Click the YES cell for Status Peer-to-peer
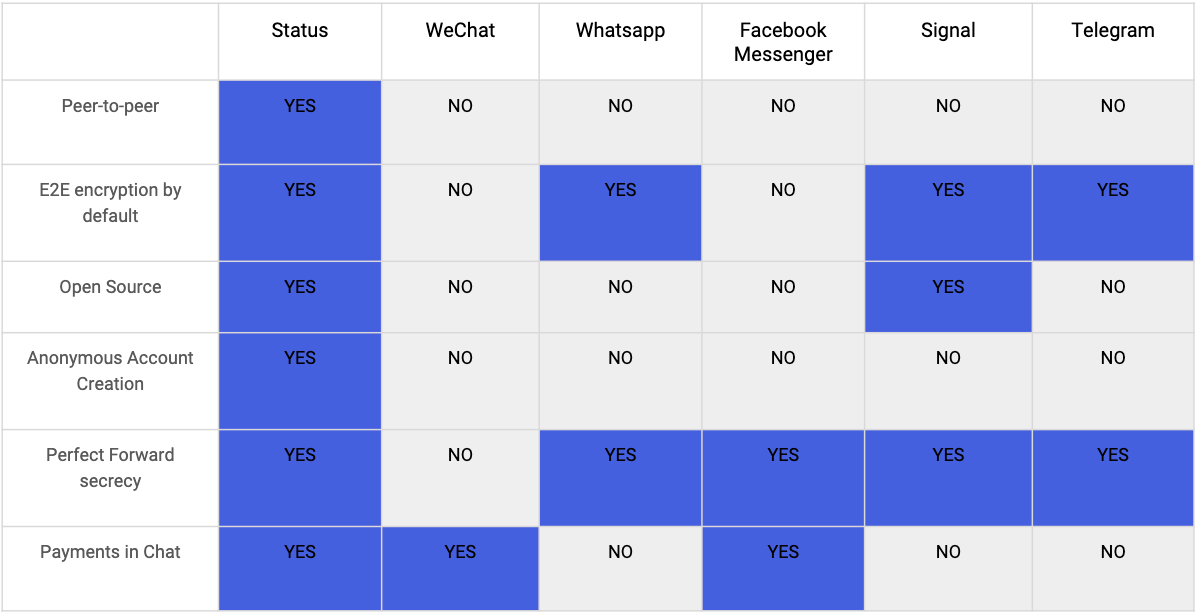Viewport: 1198px width, 616px height. pyautogui.click(x=300, y=122)
